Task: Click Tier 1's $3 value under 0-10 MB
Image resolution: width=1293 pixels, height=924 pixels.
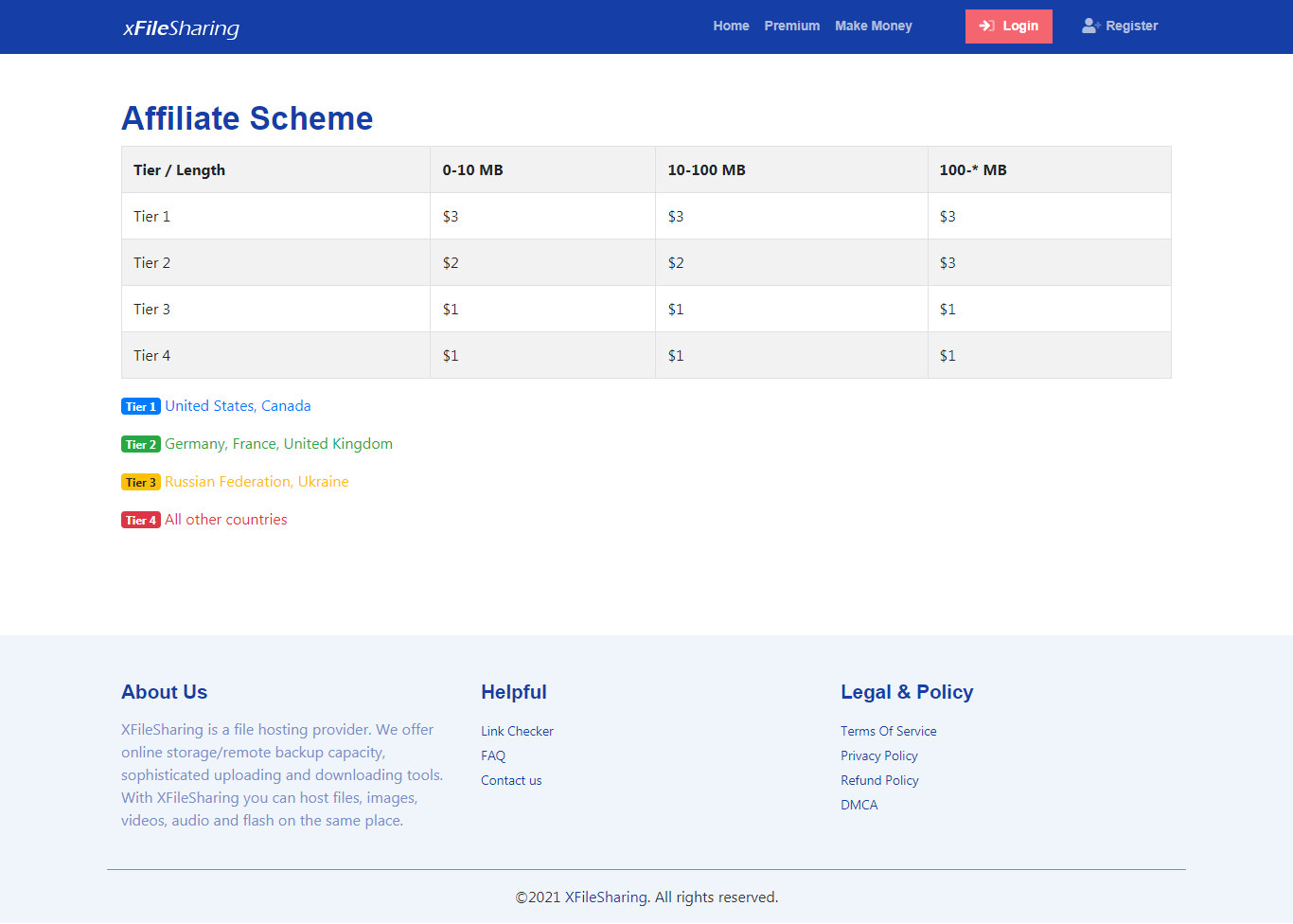Action: coord(451,217)
